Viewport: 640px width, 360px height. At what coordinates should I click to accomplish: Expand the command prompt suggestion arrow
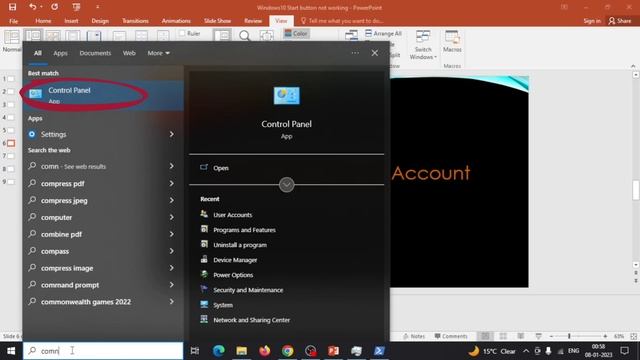(171, 285)
